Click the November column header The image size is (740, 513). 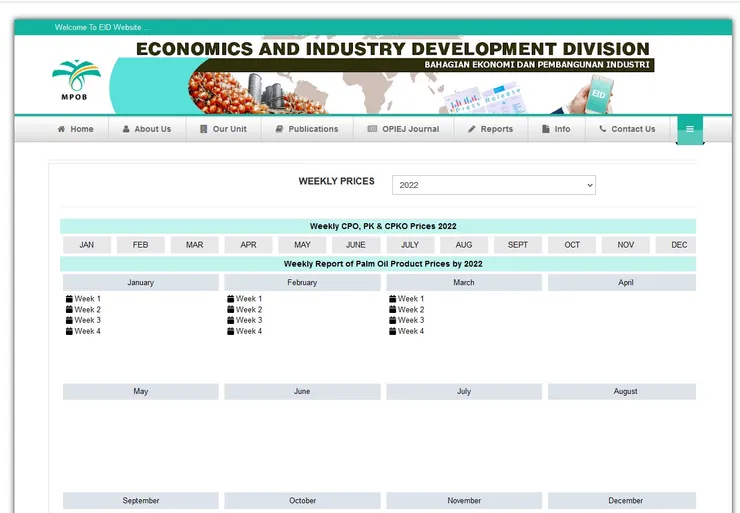tap(464, 500)
